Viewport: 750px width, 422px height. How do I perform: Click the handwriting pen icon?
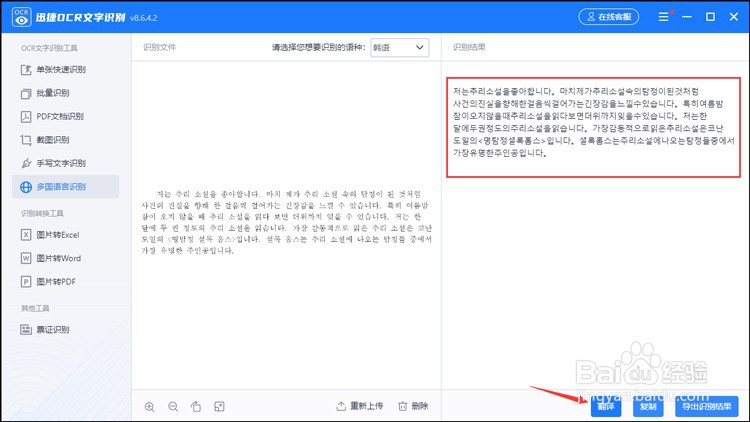(x=26, y=163)
